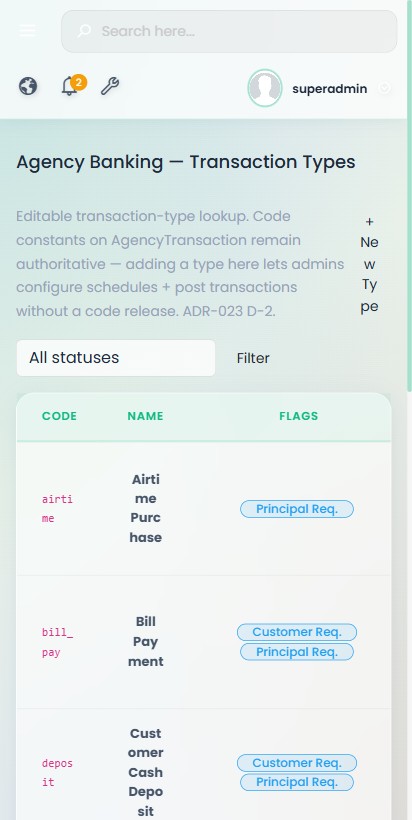
Task: Click the + New Type button
Action: pos(369,264)
